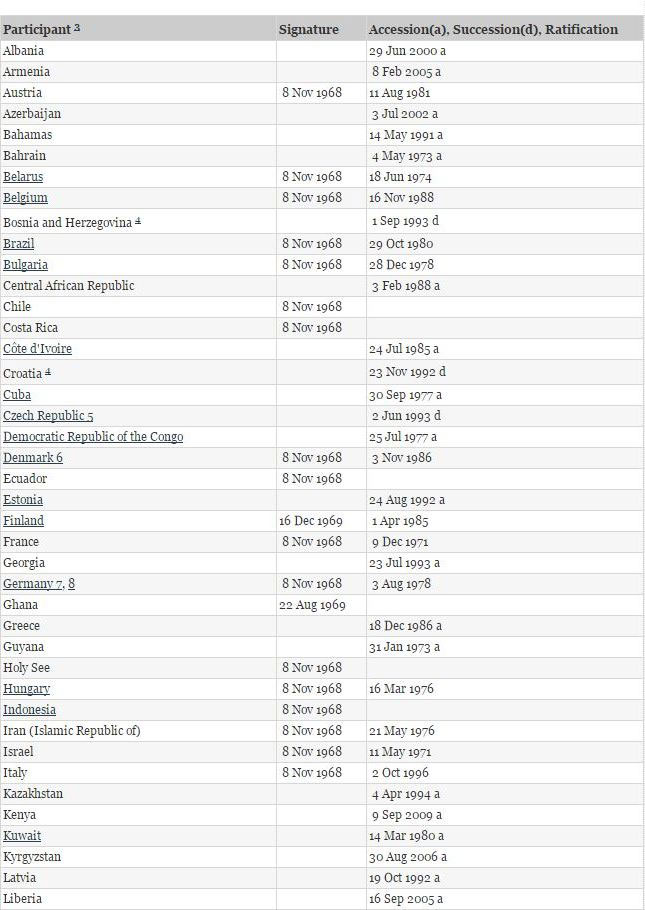Open the Belarus country link
The width and height of the screenshot is (645, 910).
coord(22,177)
